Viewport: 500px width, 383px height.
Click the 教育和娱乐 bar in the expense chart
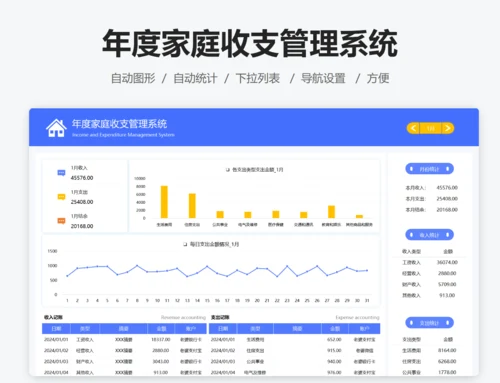pyautogui.click(x=331, y=212)
